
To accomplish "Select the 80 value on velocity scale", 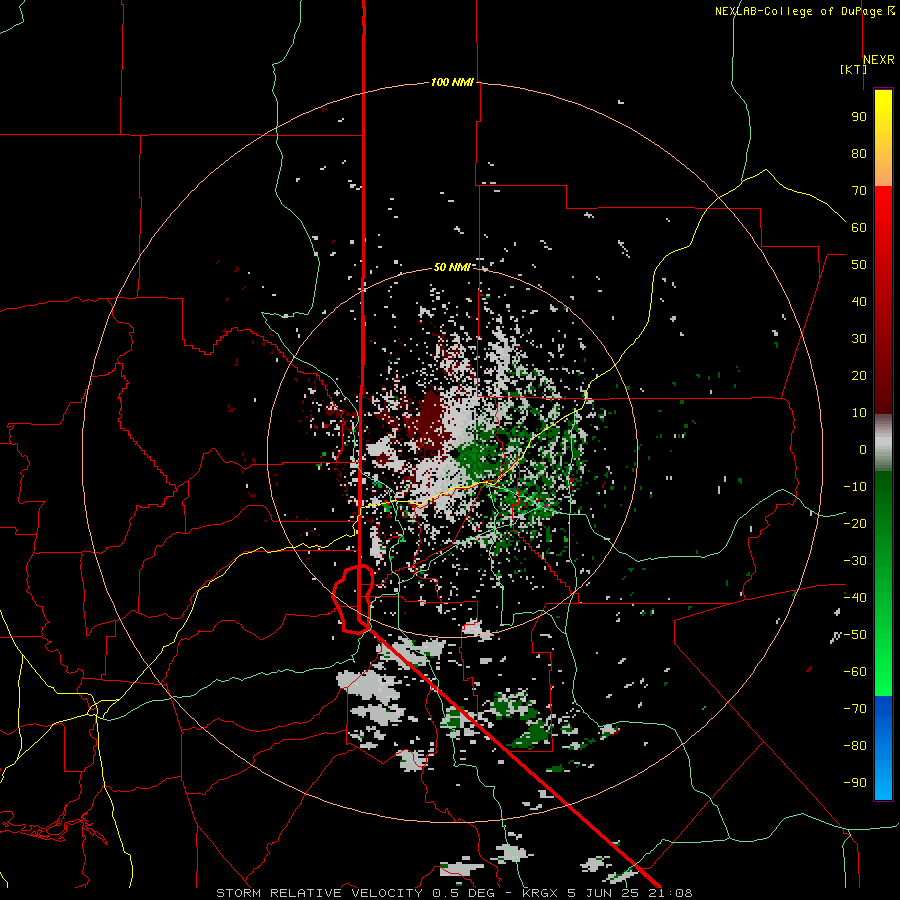I will [x=859, y=154].
